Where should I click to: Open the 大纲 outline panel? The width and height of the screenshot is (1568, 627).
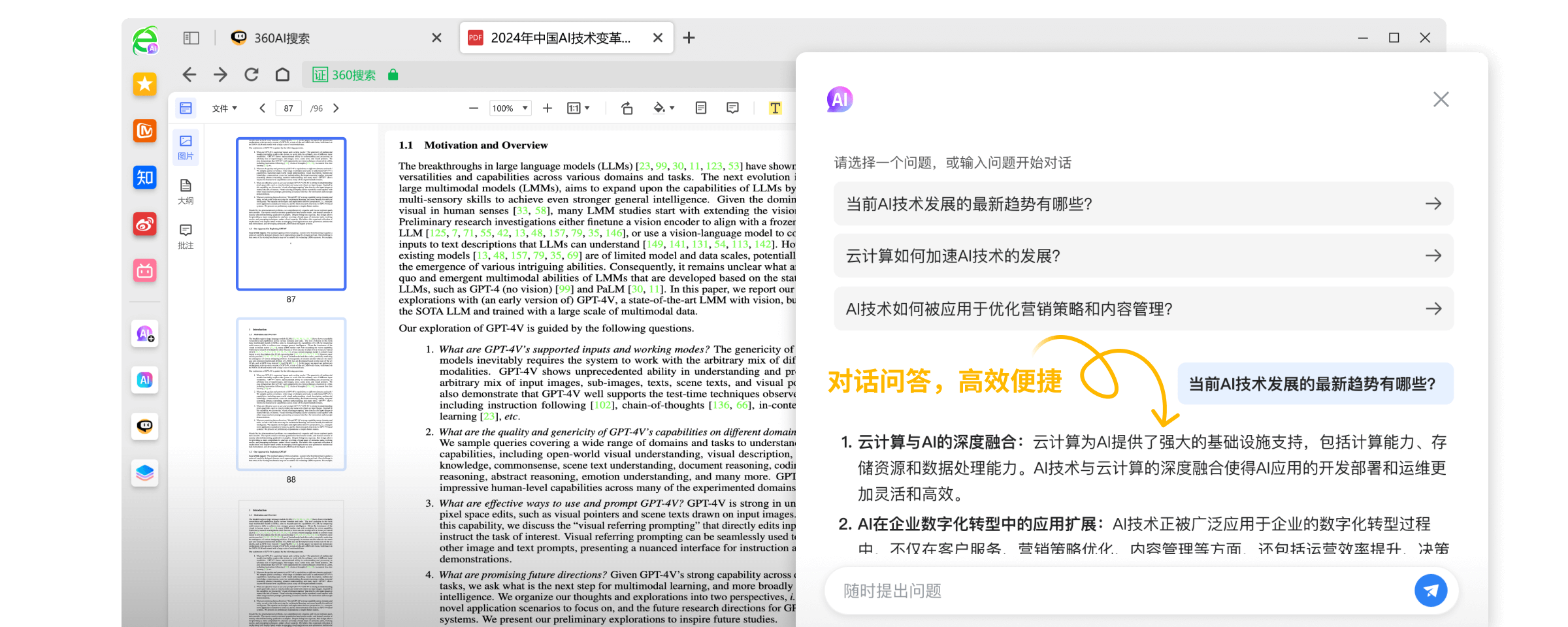(186, 189)
